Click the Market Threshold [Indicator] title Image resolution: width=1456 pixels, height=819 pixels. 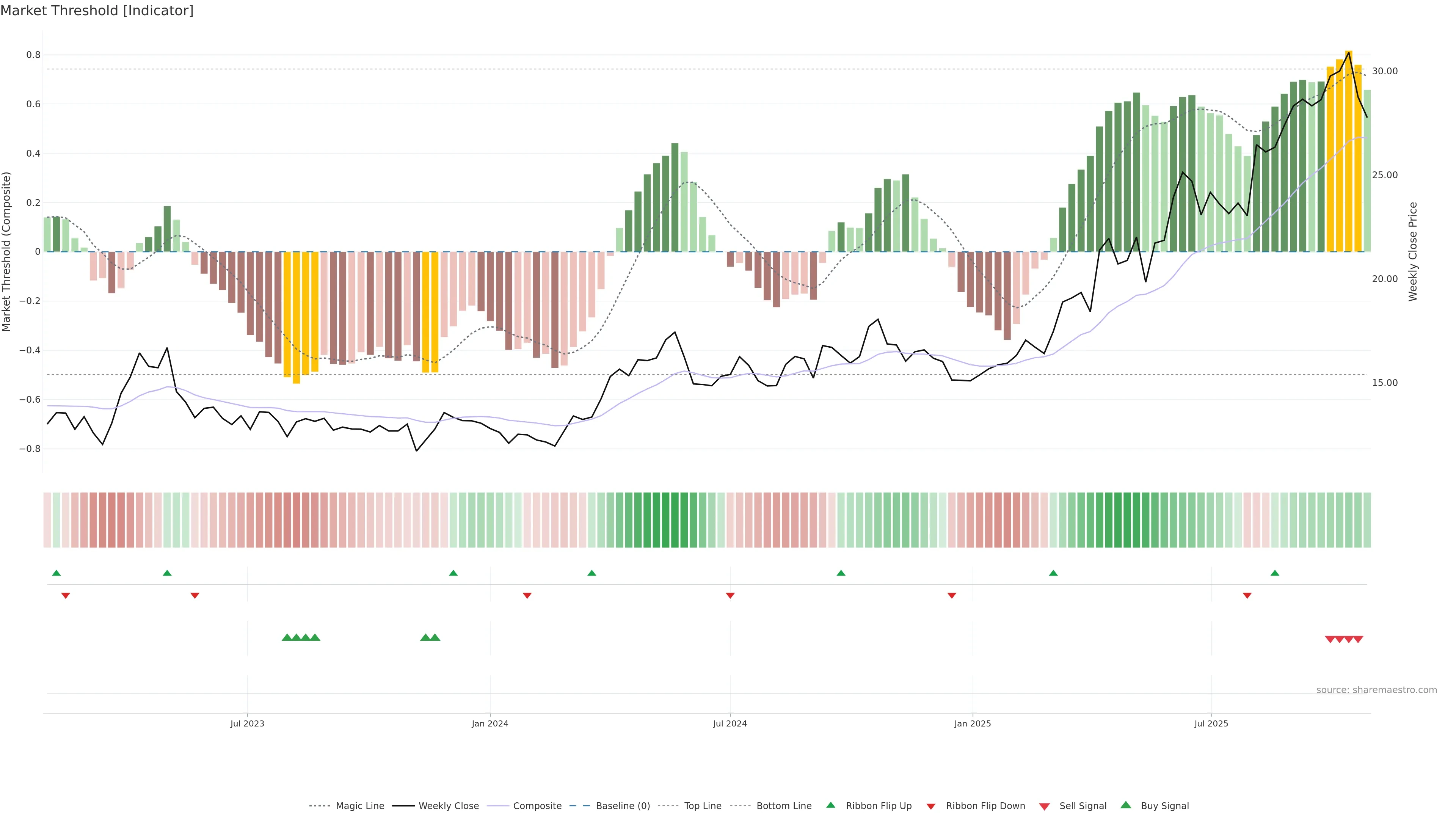coord(97,11)
